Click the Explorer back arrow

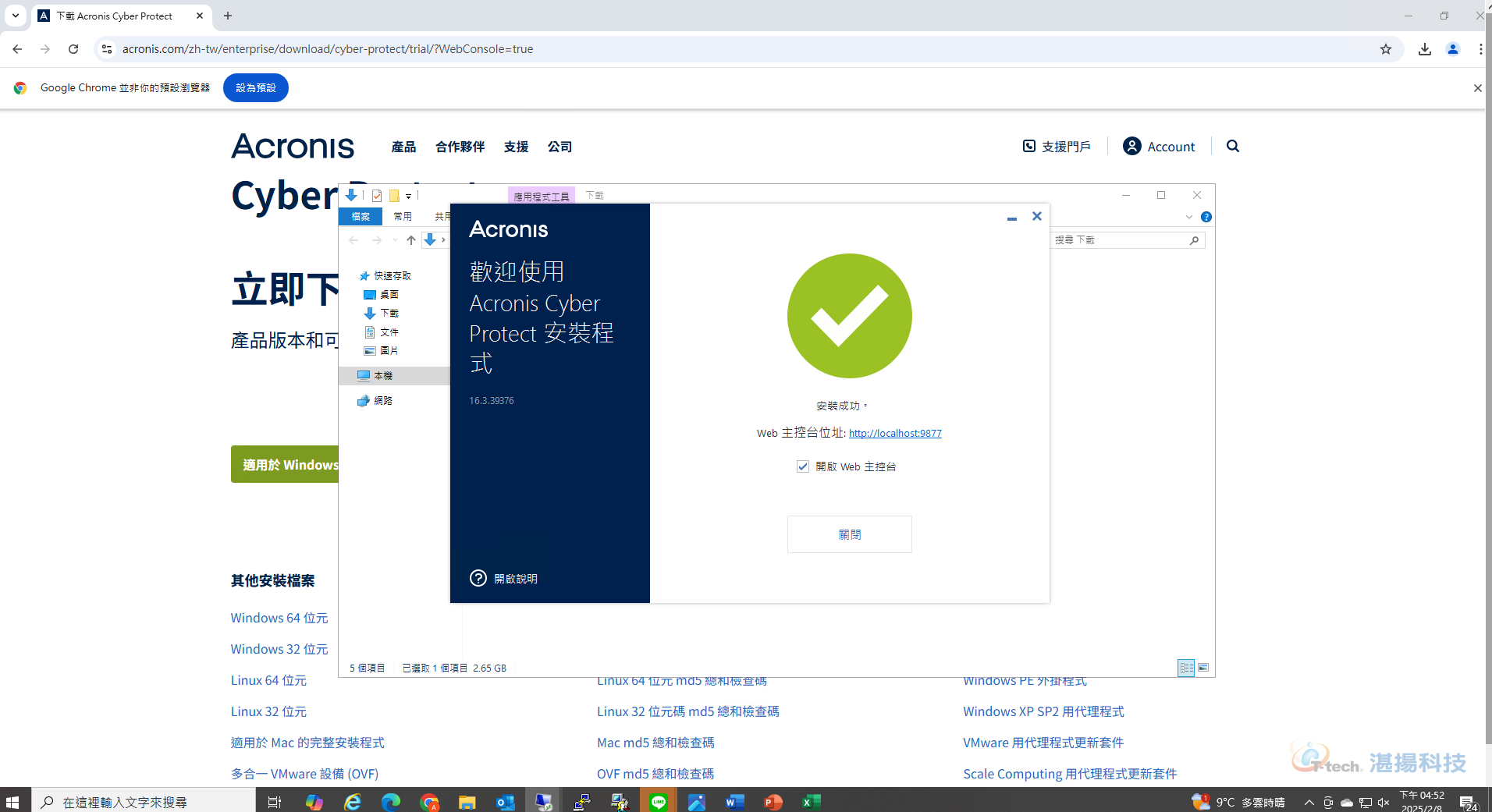pyautogui.click(x=353, y=240)
